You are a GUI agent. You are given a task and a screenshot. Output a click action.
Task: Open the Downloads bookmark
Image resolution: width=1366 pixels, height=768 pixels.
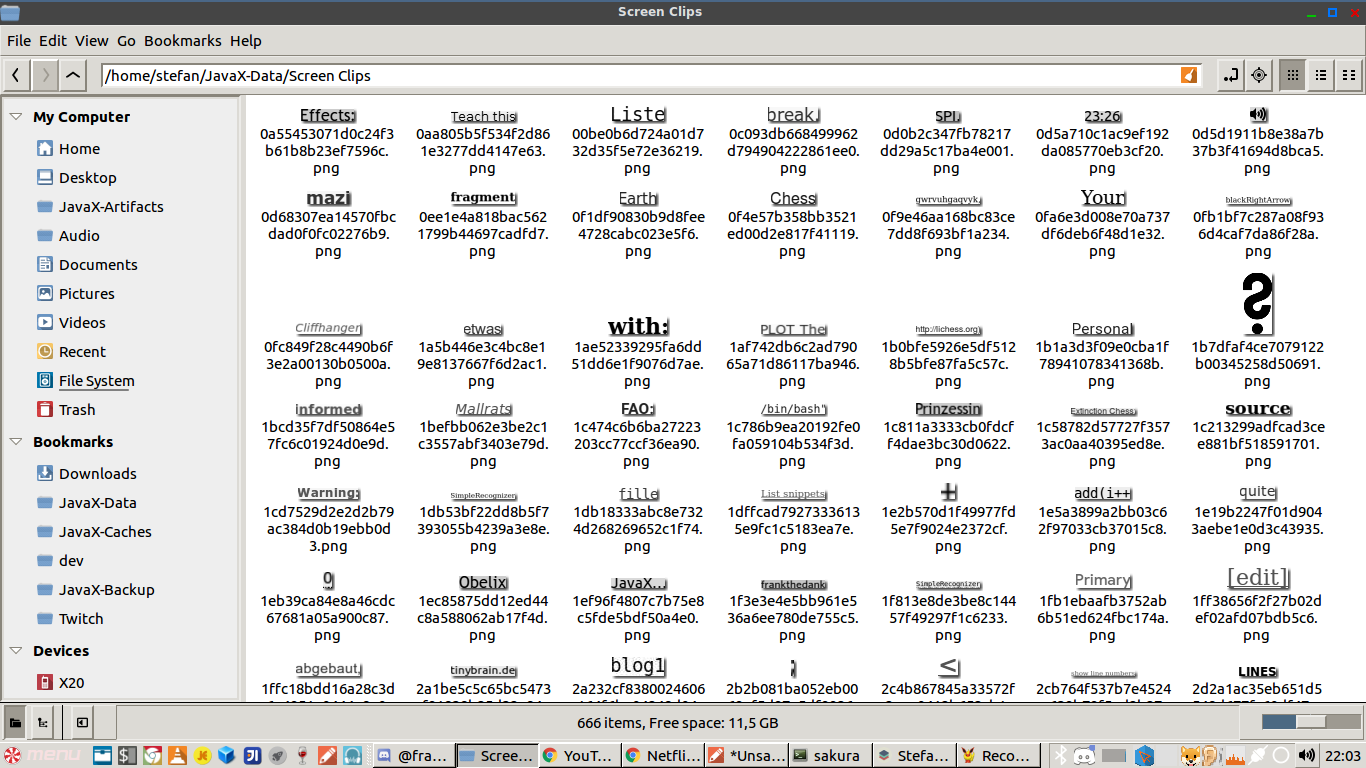(x=97, y=474)
